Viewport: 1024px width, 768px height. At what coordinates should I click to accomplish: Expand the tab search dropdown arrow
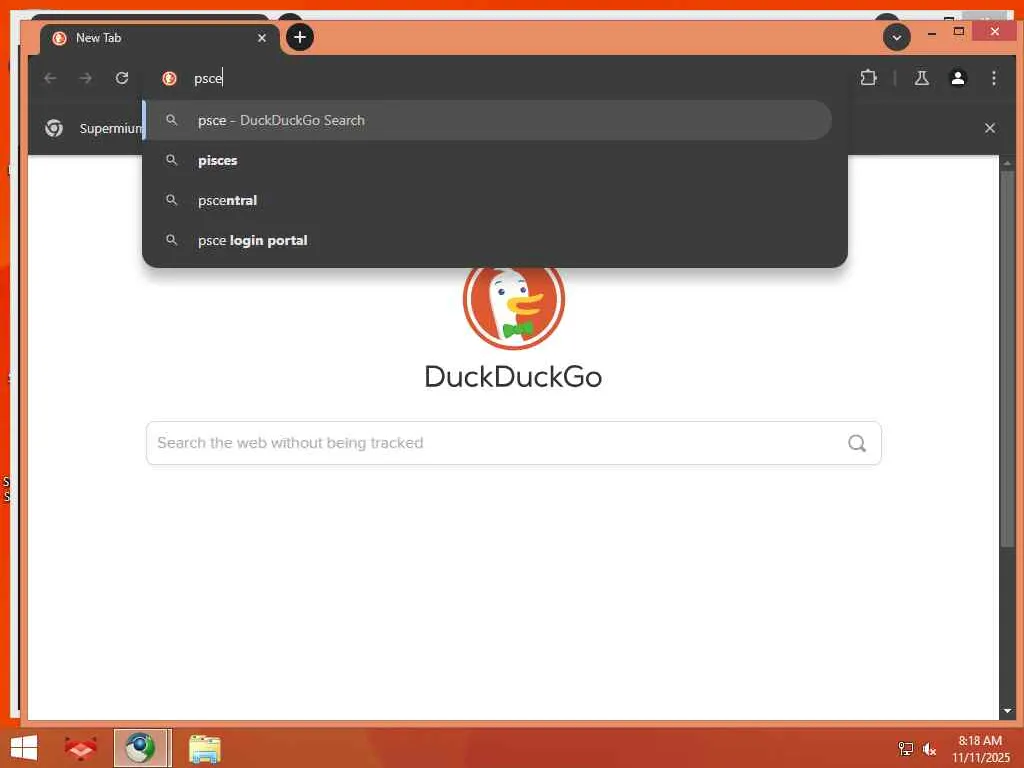[897, 37]
